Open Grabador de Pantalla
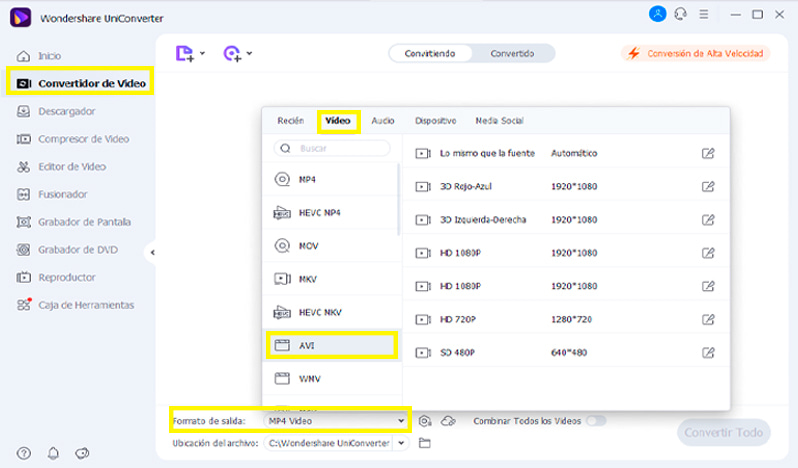The height and width of the screenshot is (468, 798). click(73, 222)
